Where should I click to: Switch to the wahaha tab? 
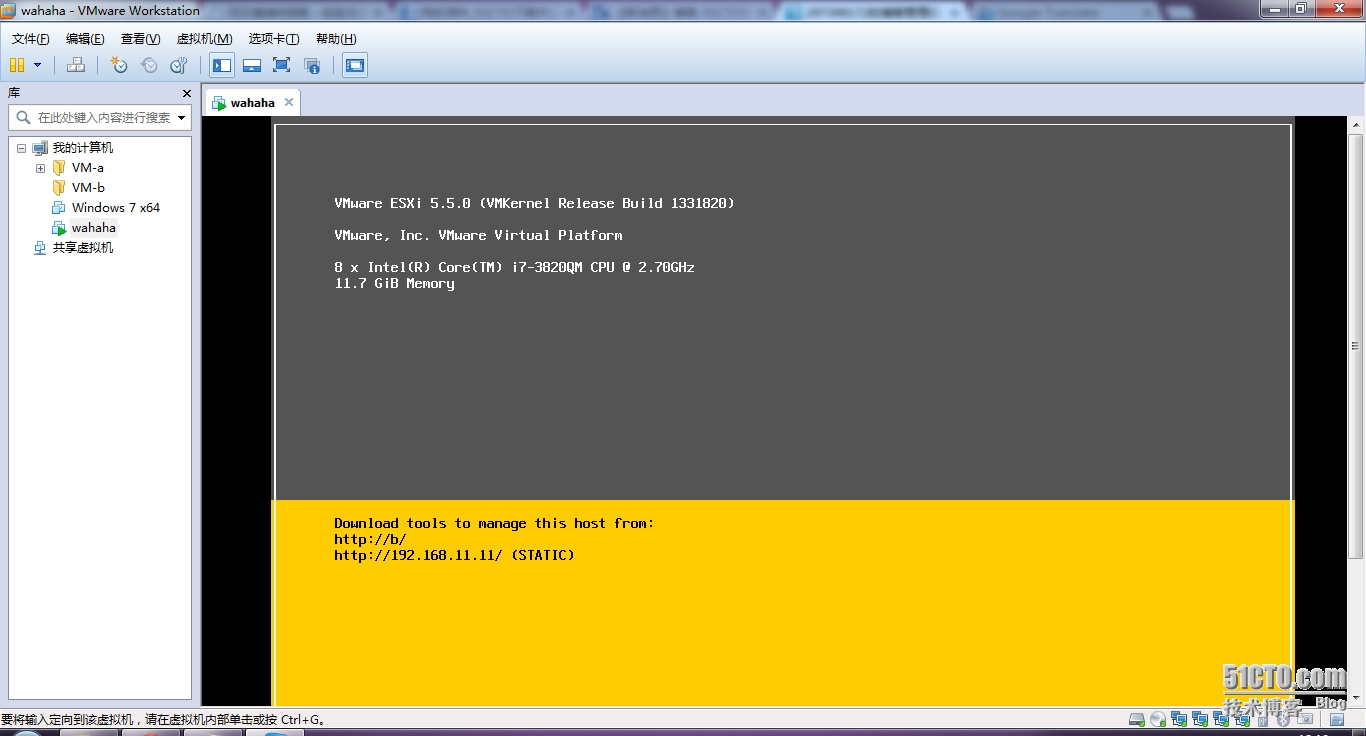(252, 102)
